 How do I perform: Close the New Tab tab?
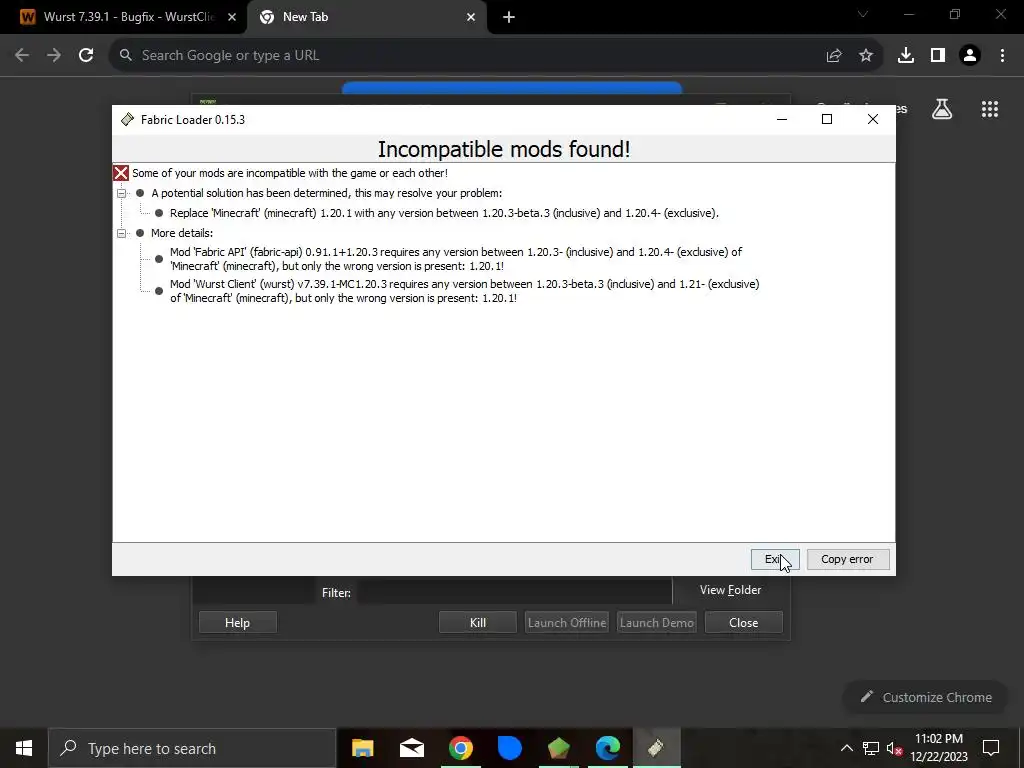[471, 18]
